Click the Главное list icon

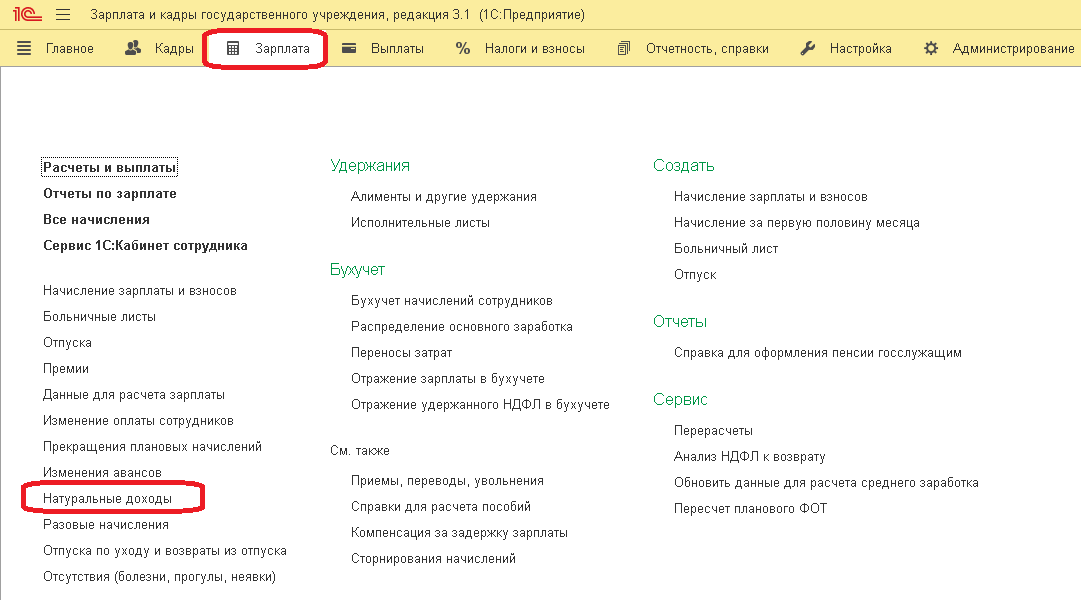(24, 48)
